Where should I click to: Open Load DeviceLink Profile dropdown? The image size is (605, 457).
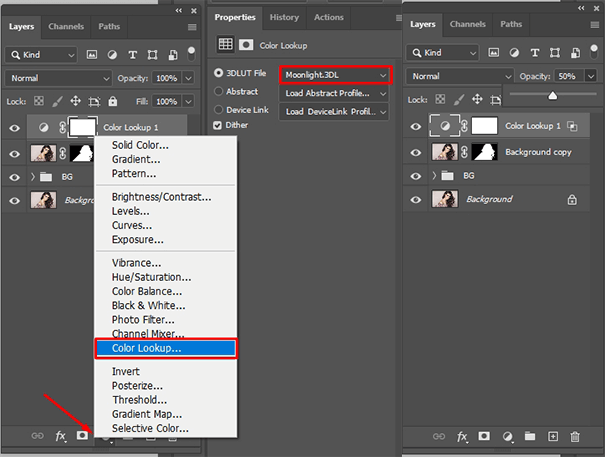334,112
